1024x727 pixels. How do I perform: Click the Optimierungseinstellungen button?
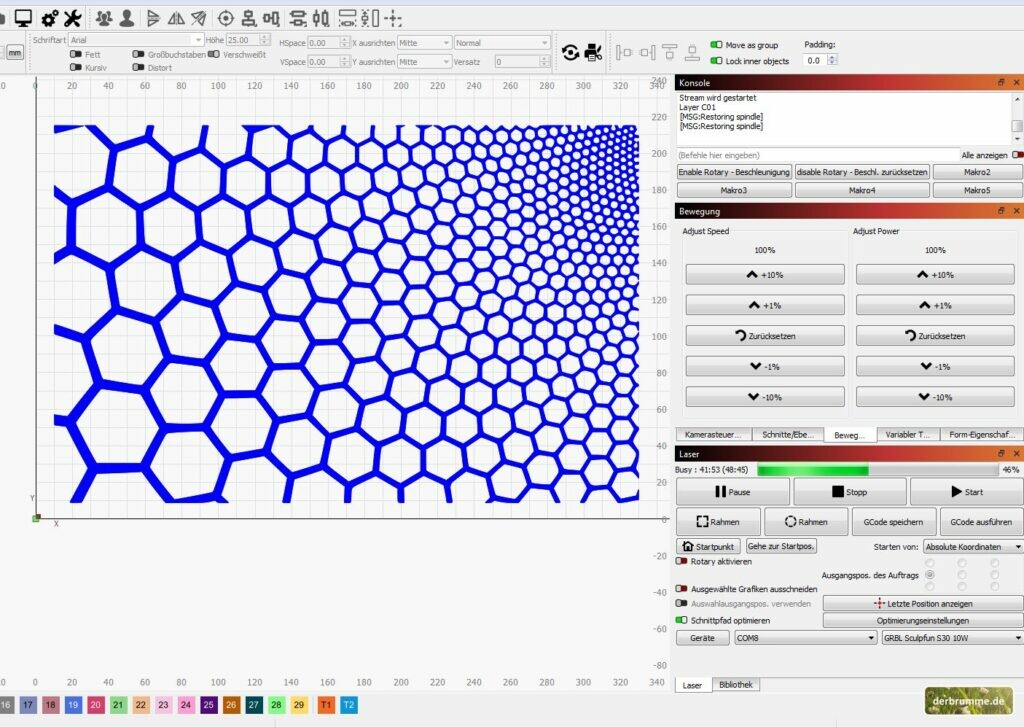(x=922, y=621)
